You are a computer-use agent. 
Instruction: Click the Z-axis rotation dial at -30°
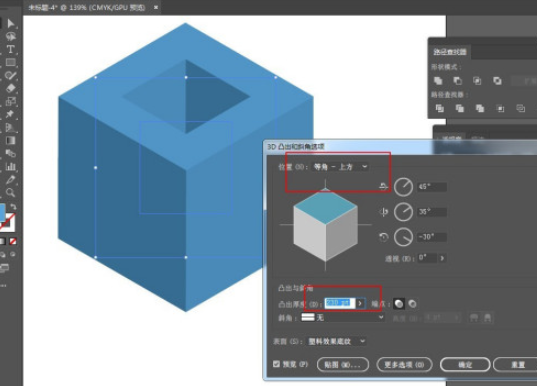(403, 237)
